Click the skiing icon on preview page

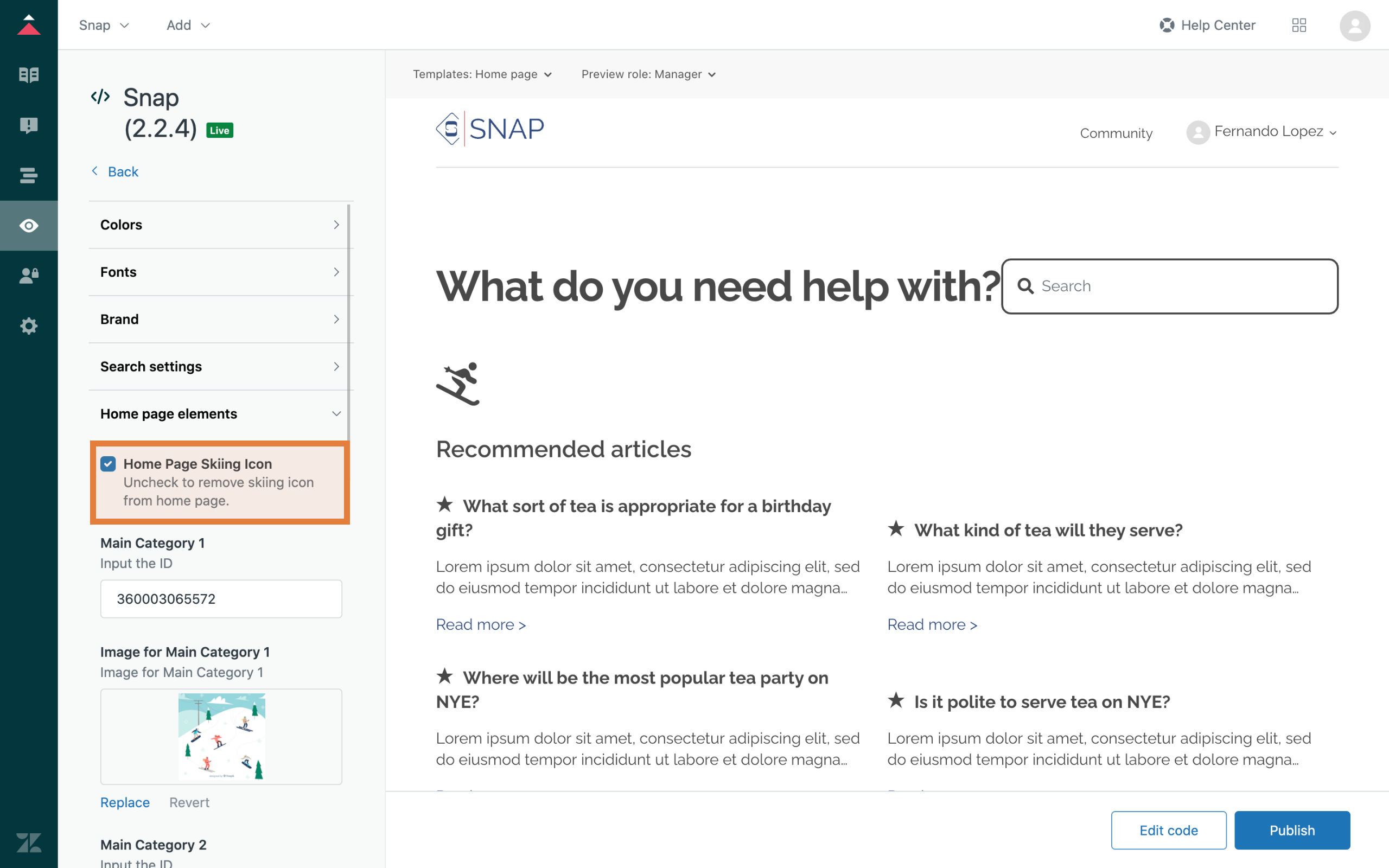click(458, 384)
